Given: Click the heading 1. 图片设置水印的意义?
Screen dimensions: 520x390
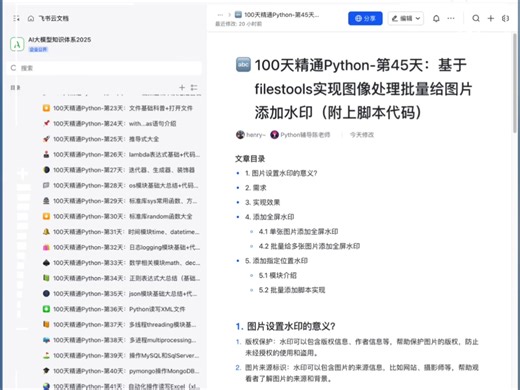Looking at the screenshot, I should [x=286, y=326].
